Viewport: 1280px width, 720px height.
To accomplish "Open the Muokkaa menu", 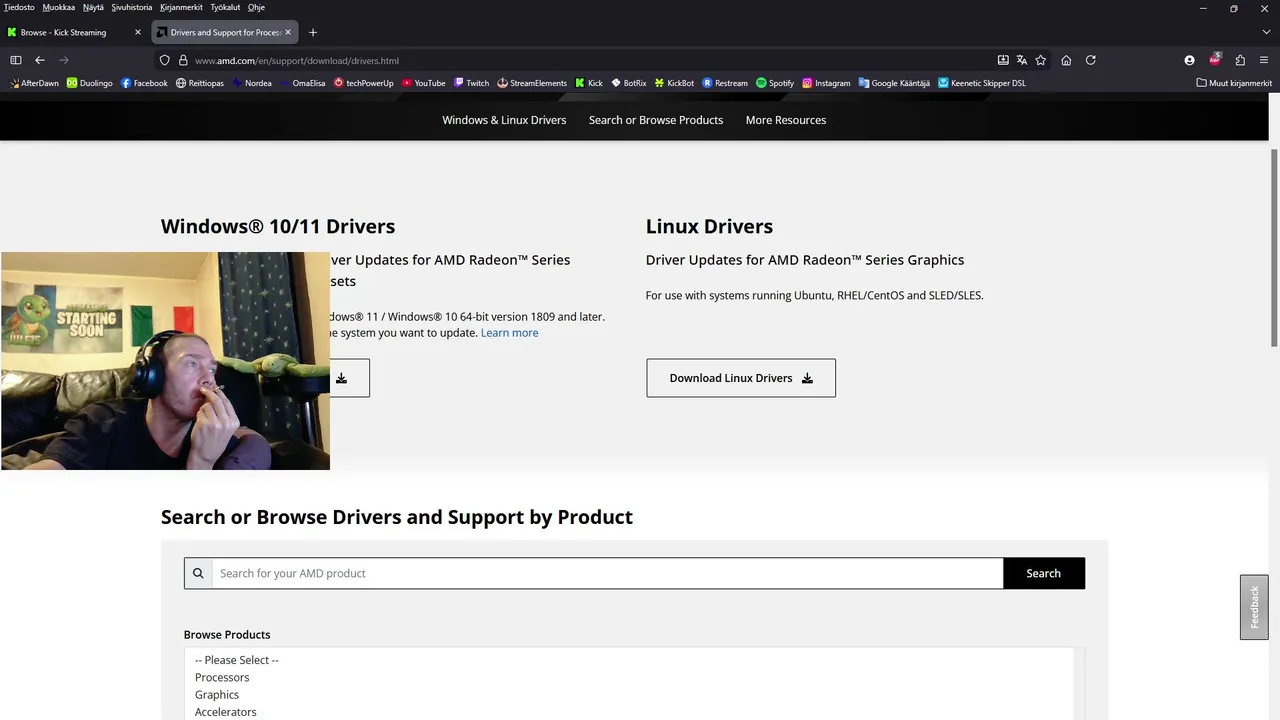I will point(58,7).
